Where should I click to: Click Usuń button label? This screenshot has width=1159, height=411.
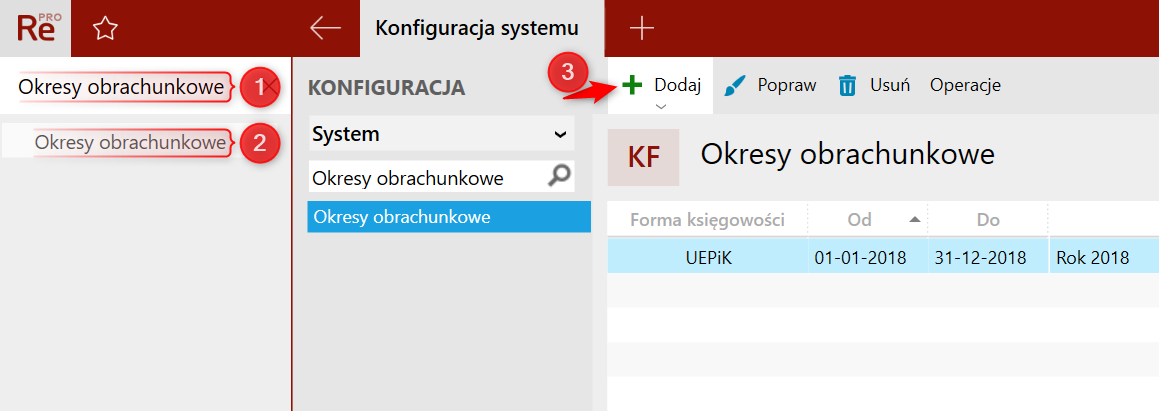coord(889,85)
